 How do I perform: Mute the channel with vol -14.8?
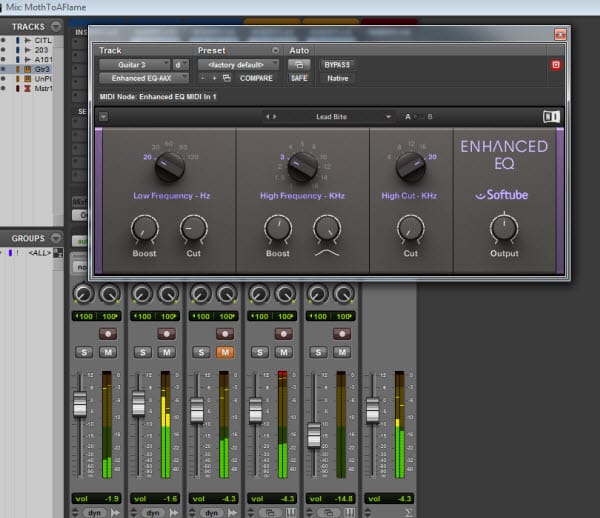coord(342,352)
